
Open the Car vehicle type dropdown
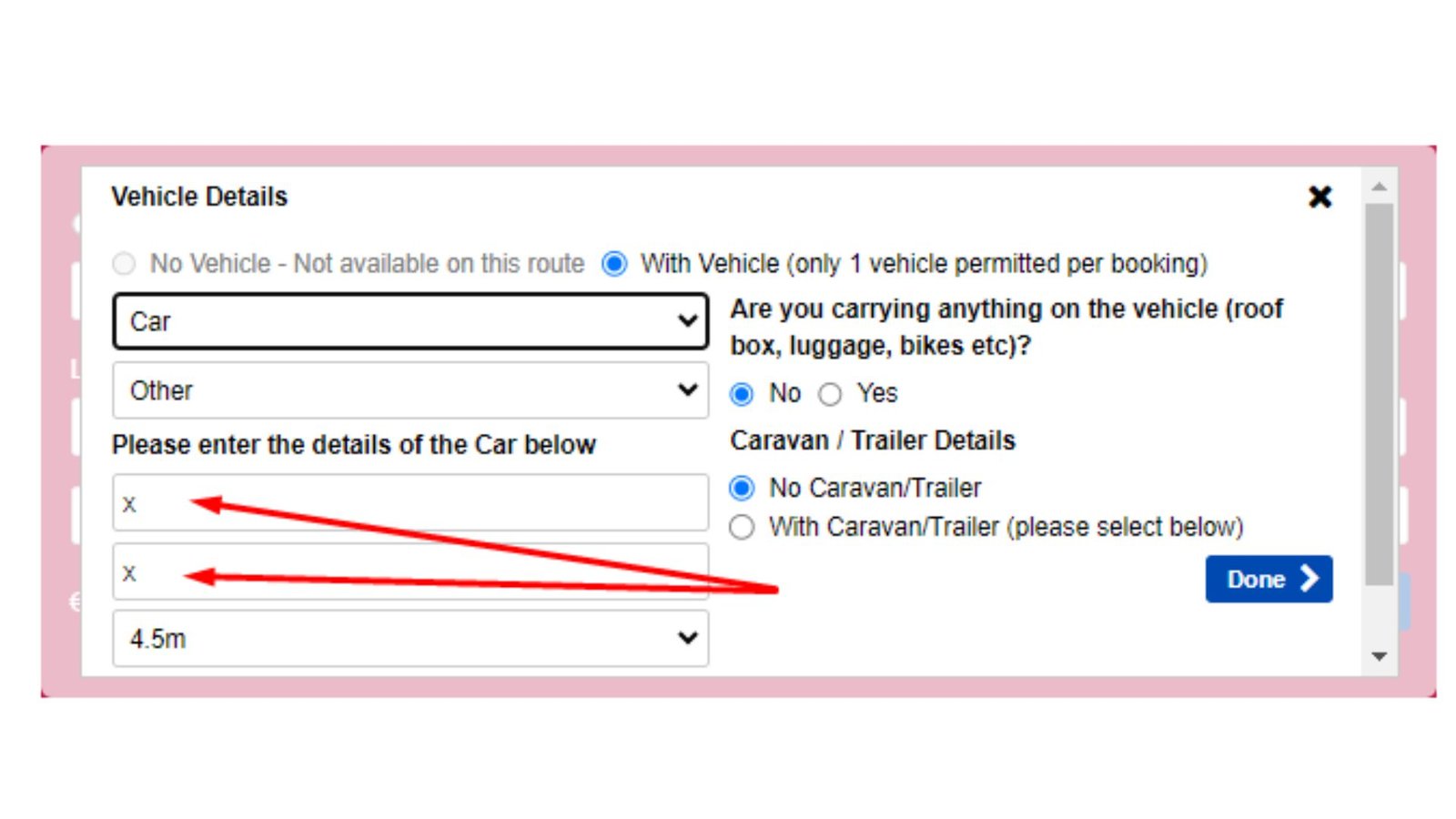point(409,321)
